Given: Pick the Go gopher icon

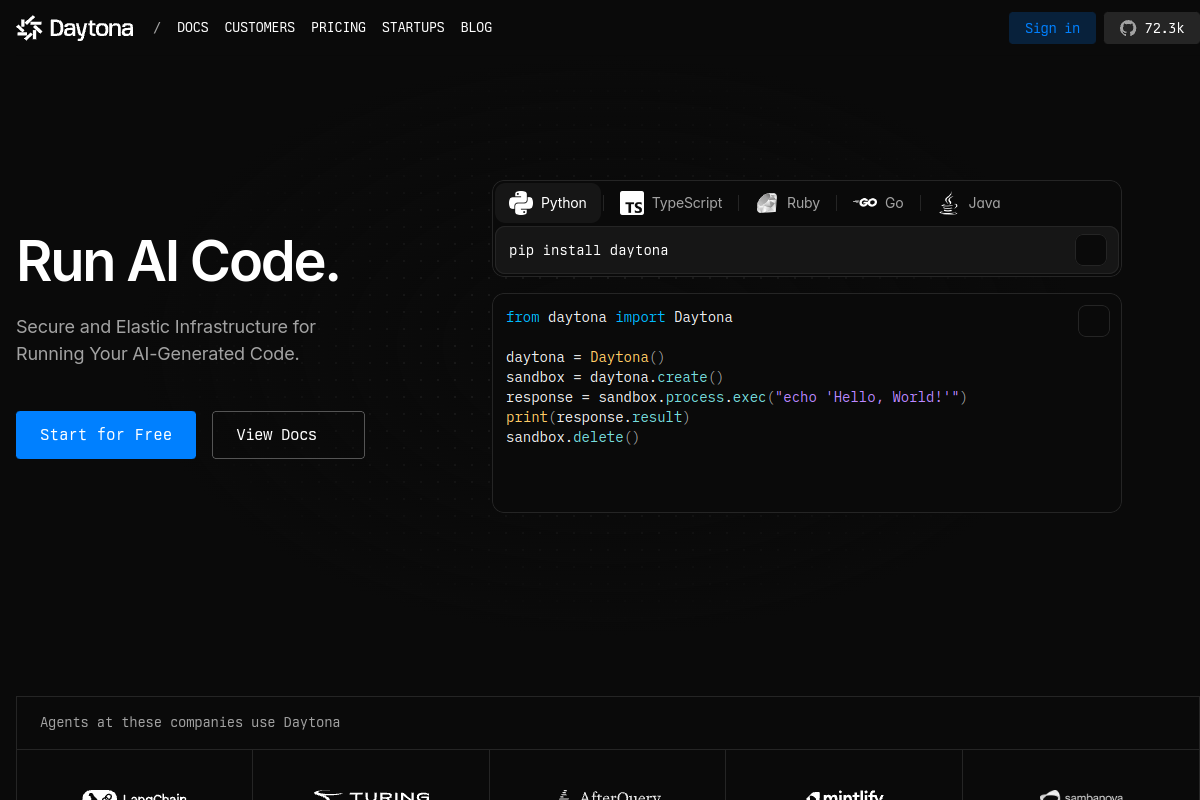Looking at the screenshot, I should tap(865, 203).
